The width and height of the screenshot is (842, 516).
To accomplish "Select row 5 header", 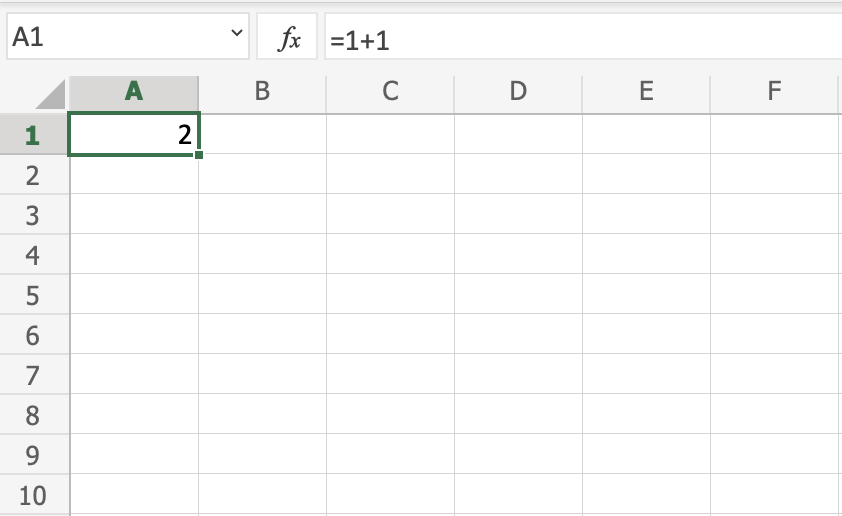I will tap(33, 295).
